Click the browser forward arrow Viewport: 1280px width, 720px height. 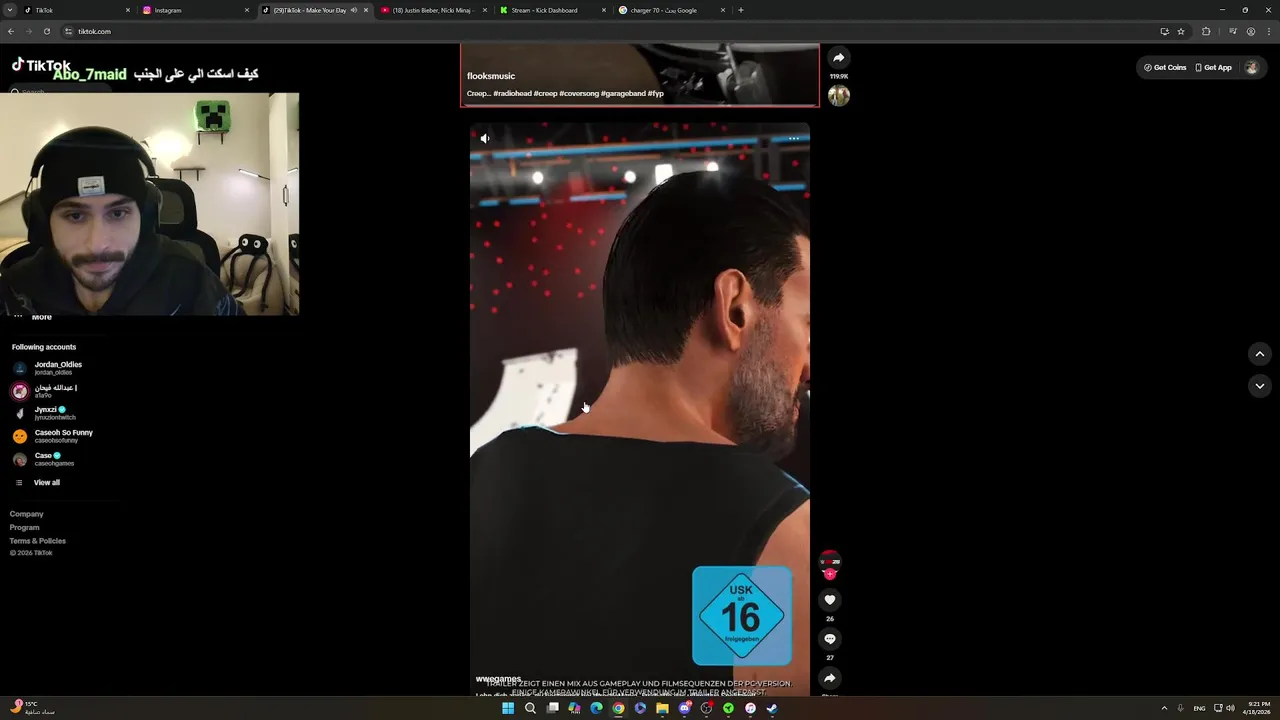coord(29,31)
